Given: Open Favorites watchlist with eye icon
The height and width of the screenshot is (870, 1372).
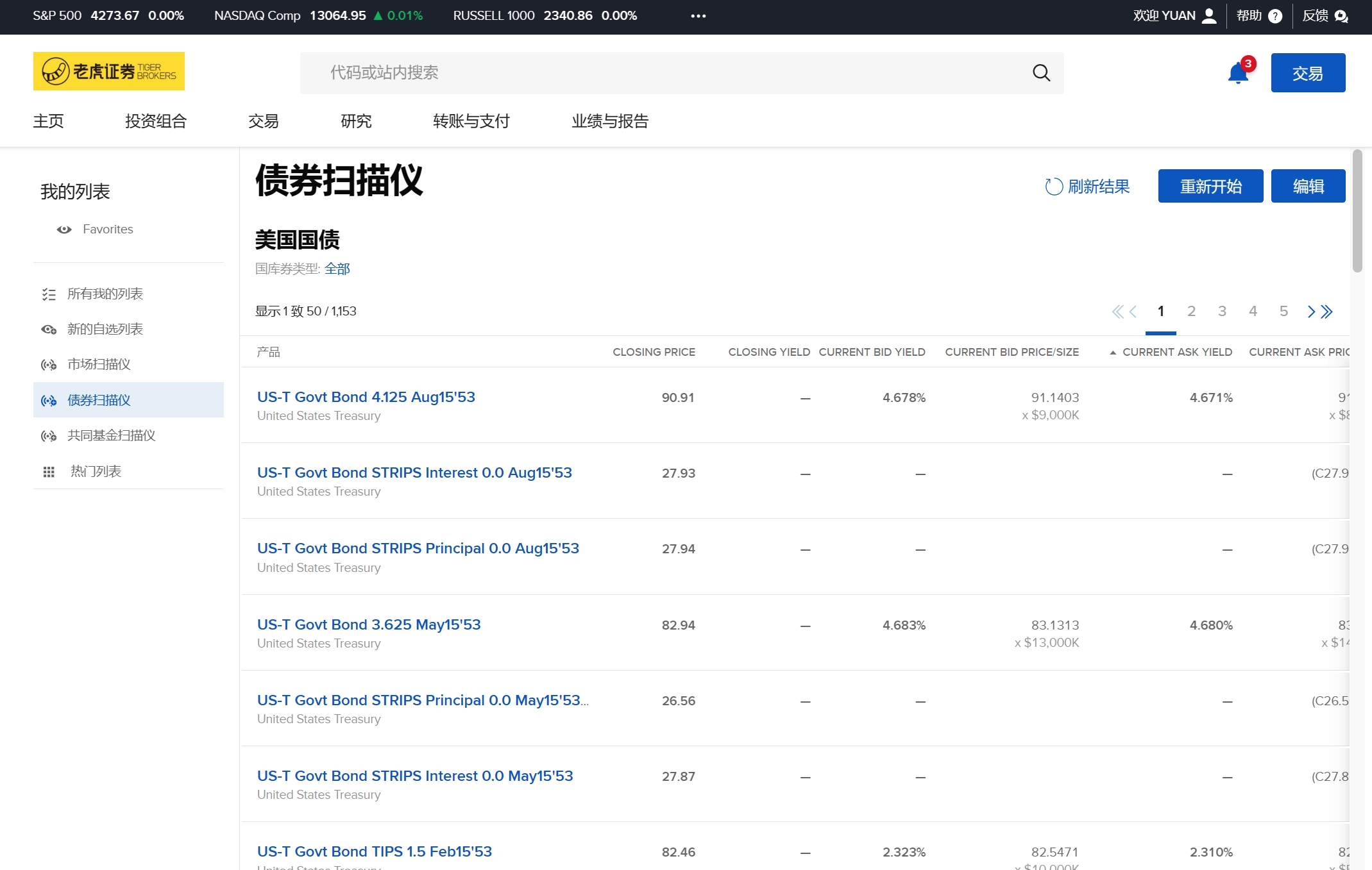Looking at the screenshot, I should point(107,230).
